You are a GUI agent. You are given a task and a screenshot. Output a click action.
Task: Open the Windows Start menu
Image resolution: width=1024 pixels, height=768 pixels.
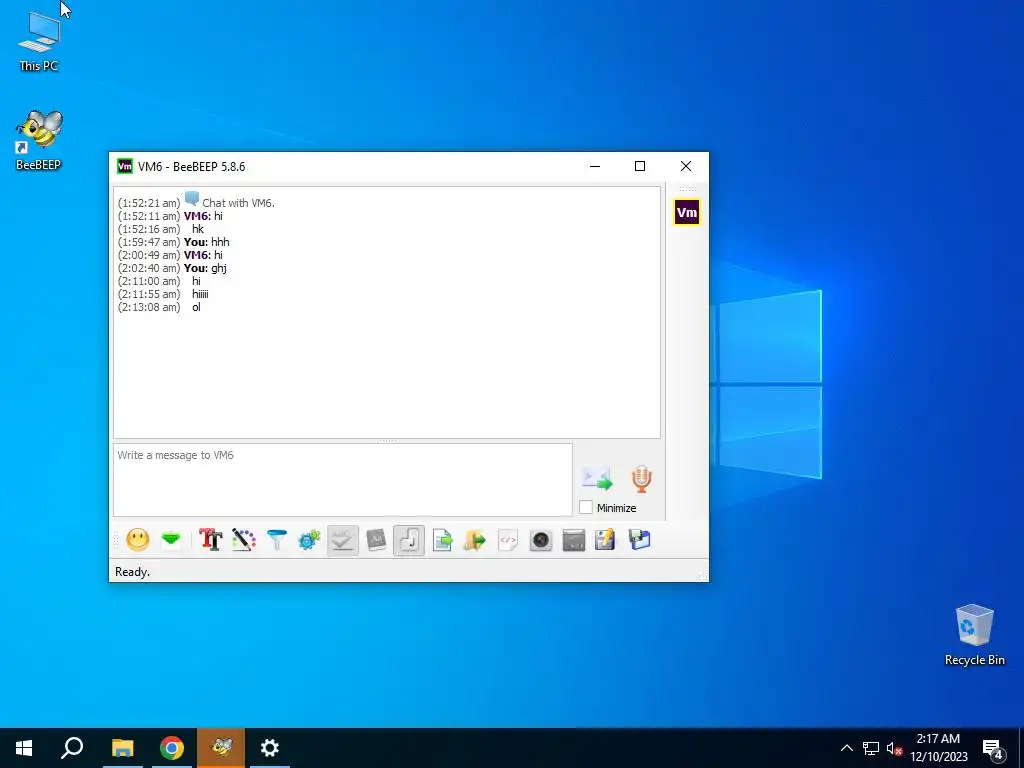(x=24, y=748)
